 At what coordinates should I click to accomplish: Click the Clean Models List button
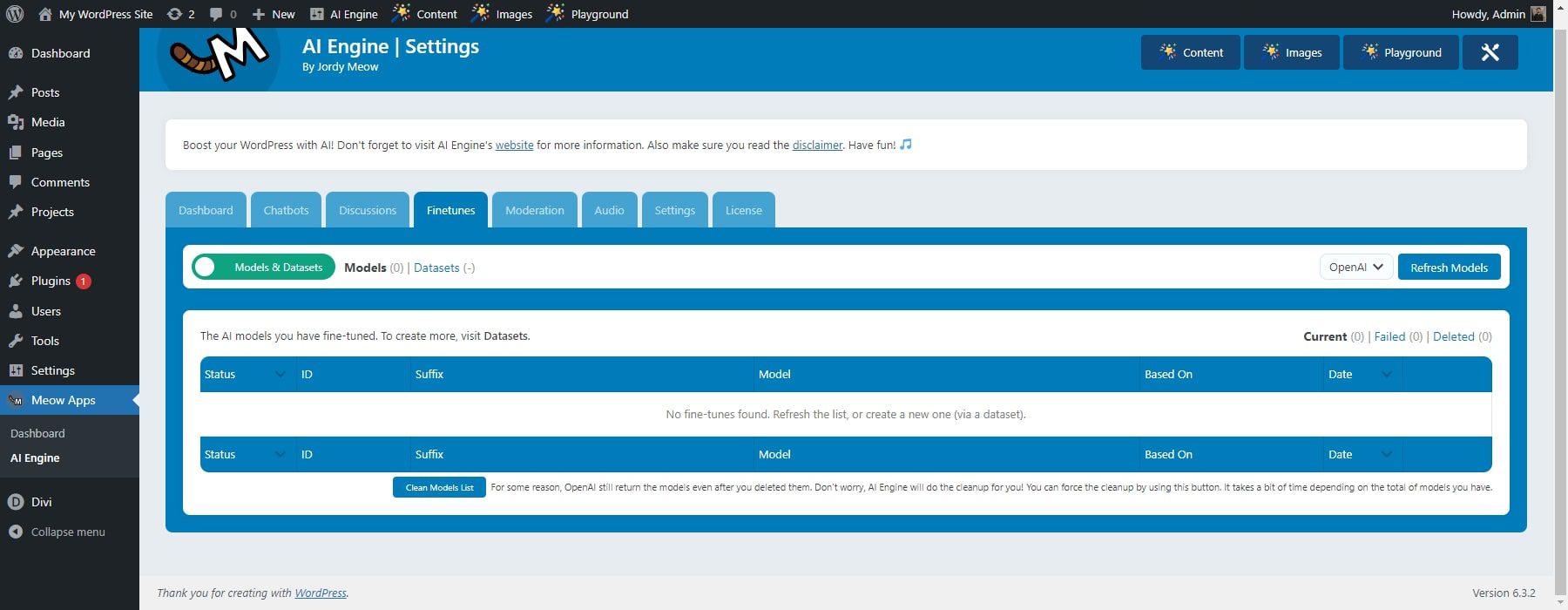(439, 487)
